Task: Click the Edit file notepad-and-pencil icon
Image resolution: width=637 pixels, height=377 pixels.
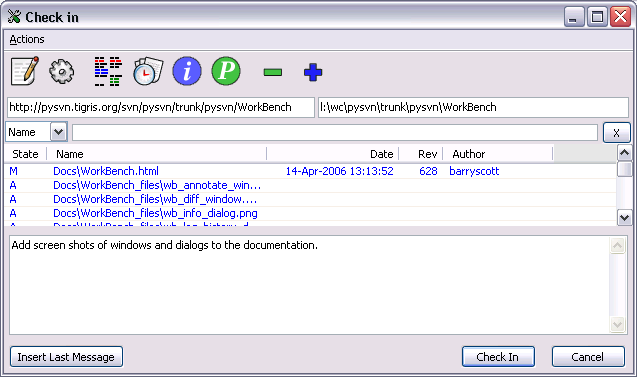Action: 25,71
